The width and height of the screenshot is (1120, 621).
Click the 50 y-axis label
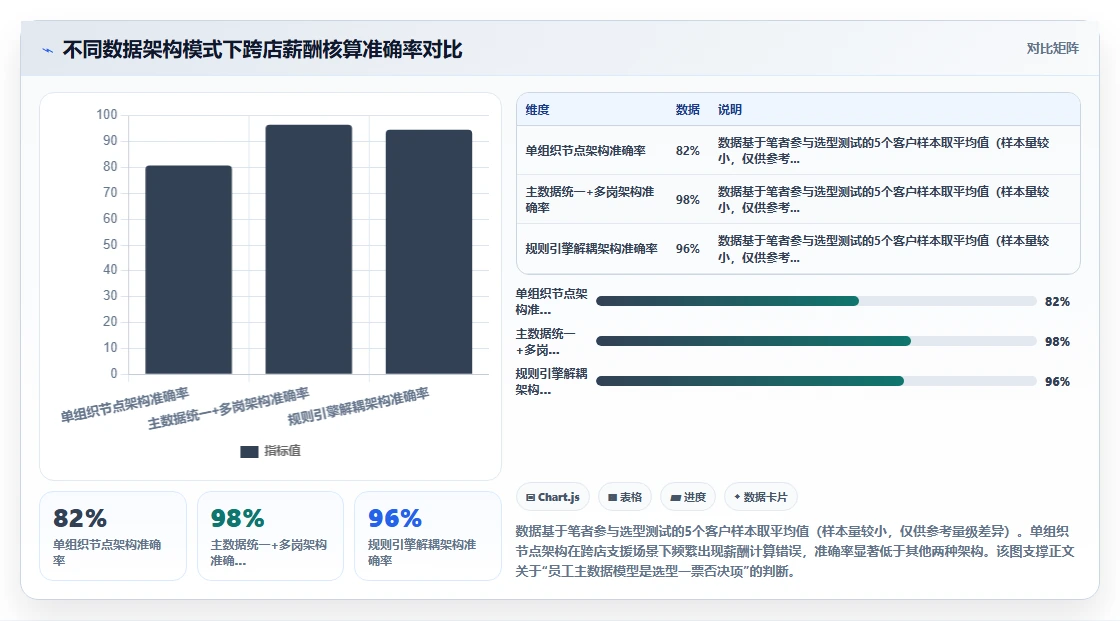[110, 244]
